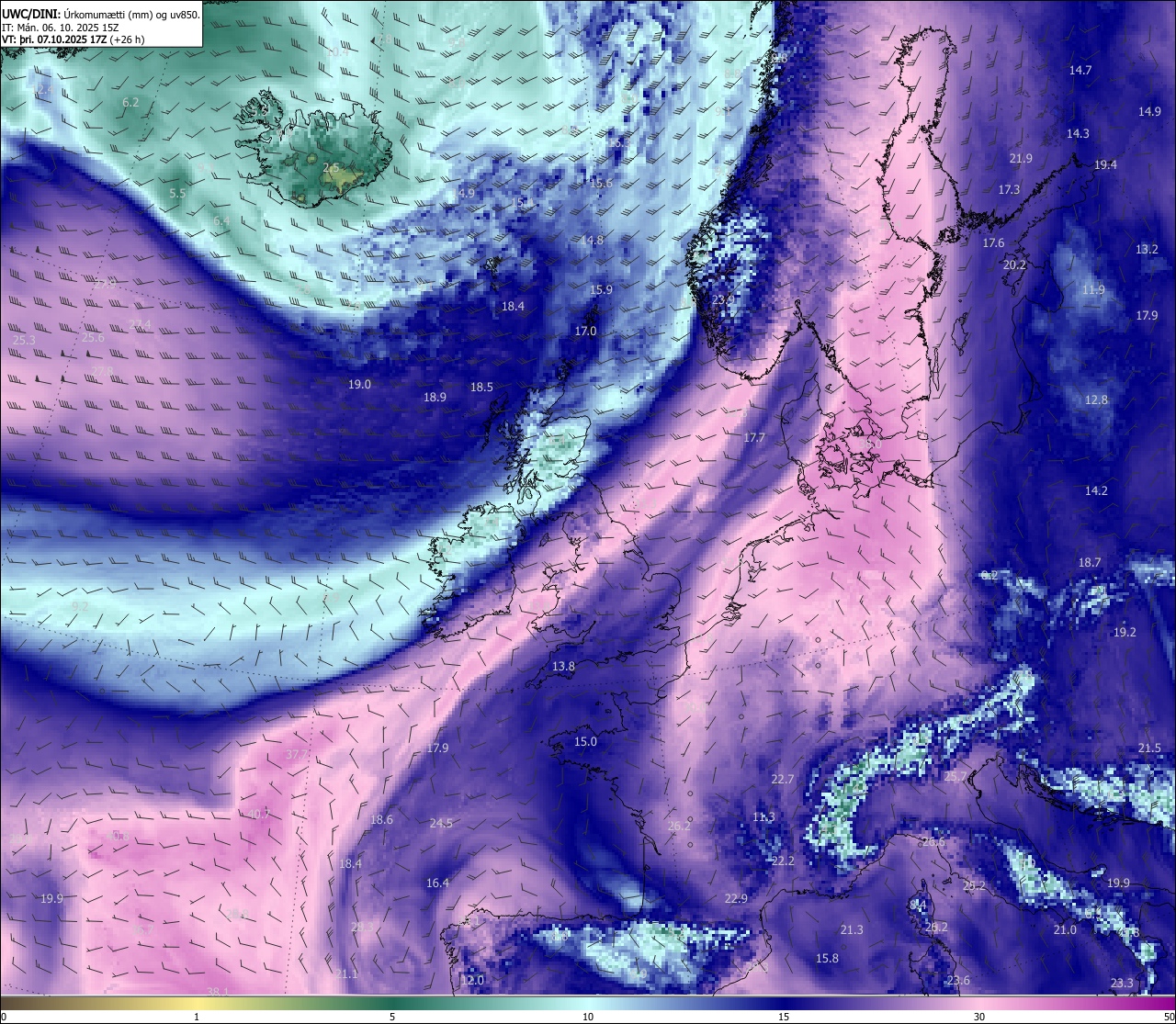
Task: Click the map value 22.7
Action: [x=783, y=779]
